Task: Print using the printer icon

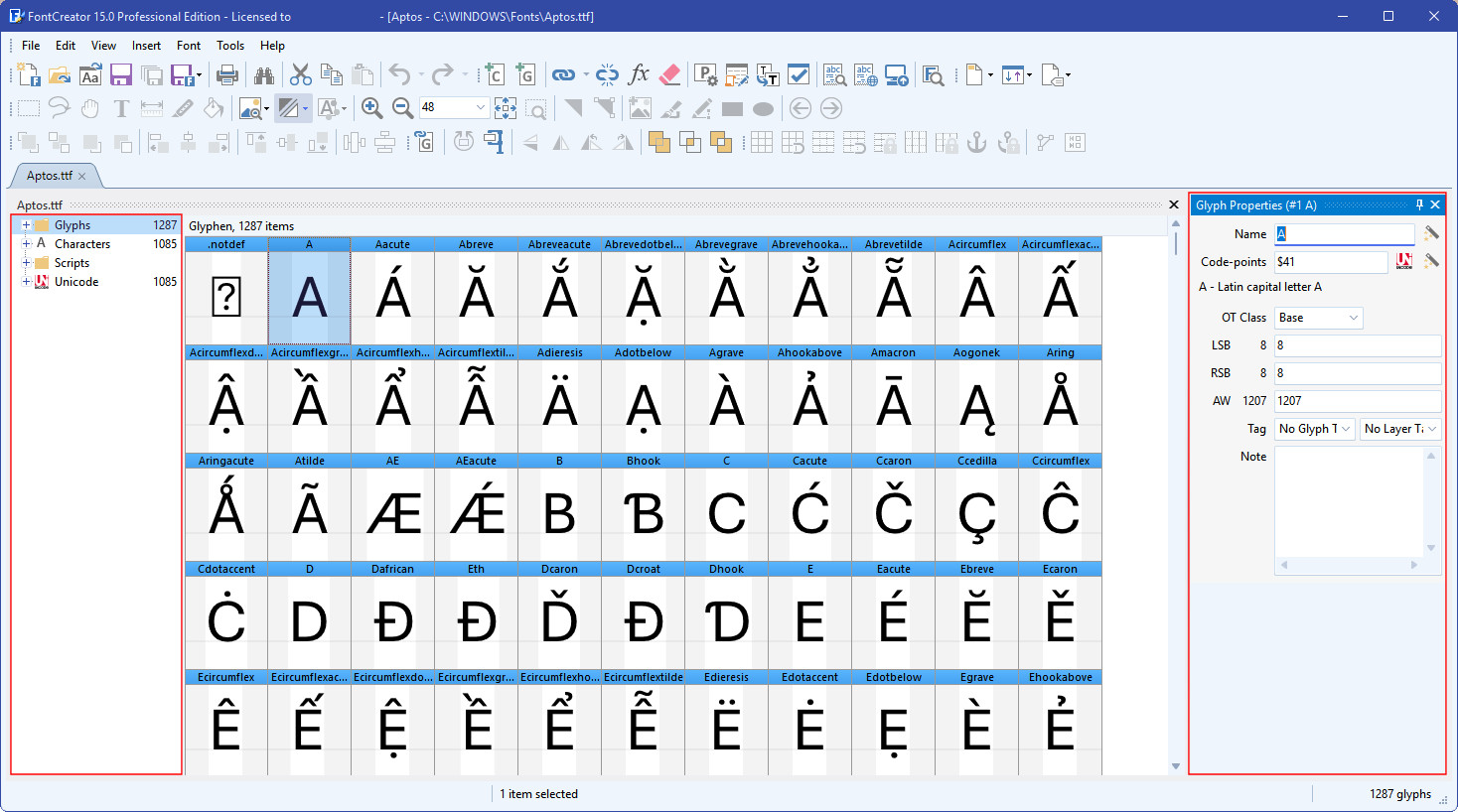Action: pyautogui.click(x=227, y=74)
